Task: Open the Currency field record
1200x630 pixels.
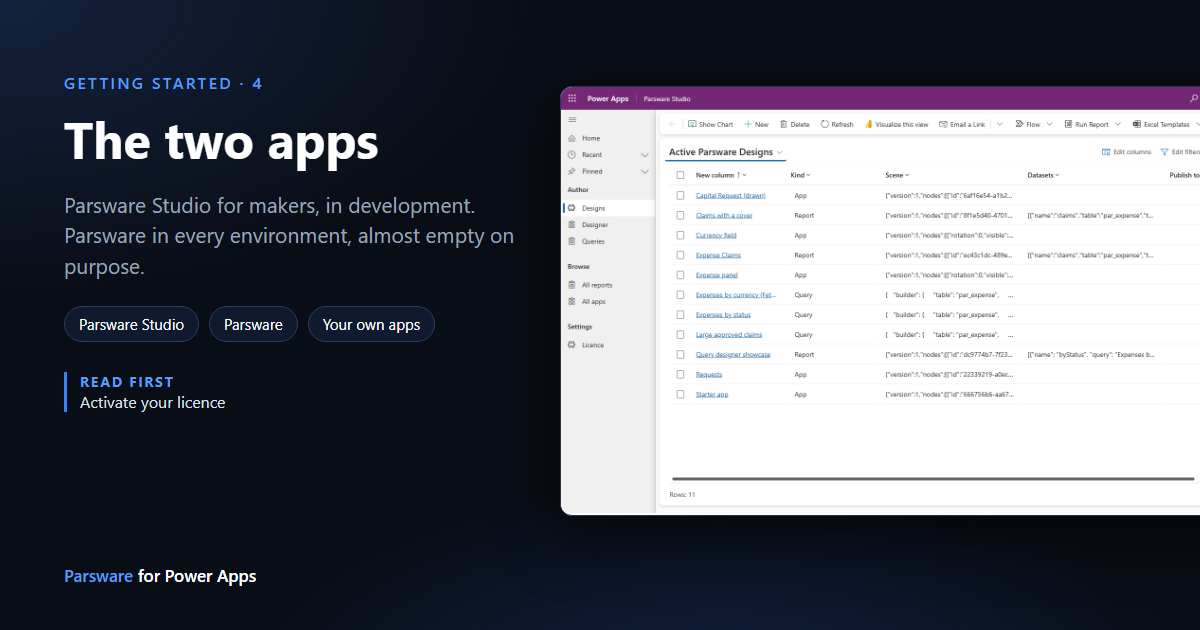Action: coord(716,235)
